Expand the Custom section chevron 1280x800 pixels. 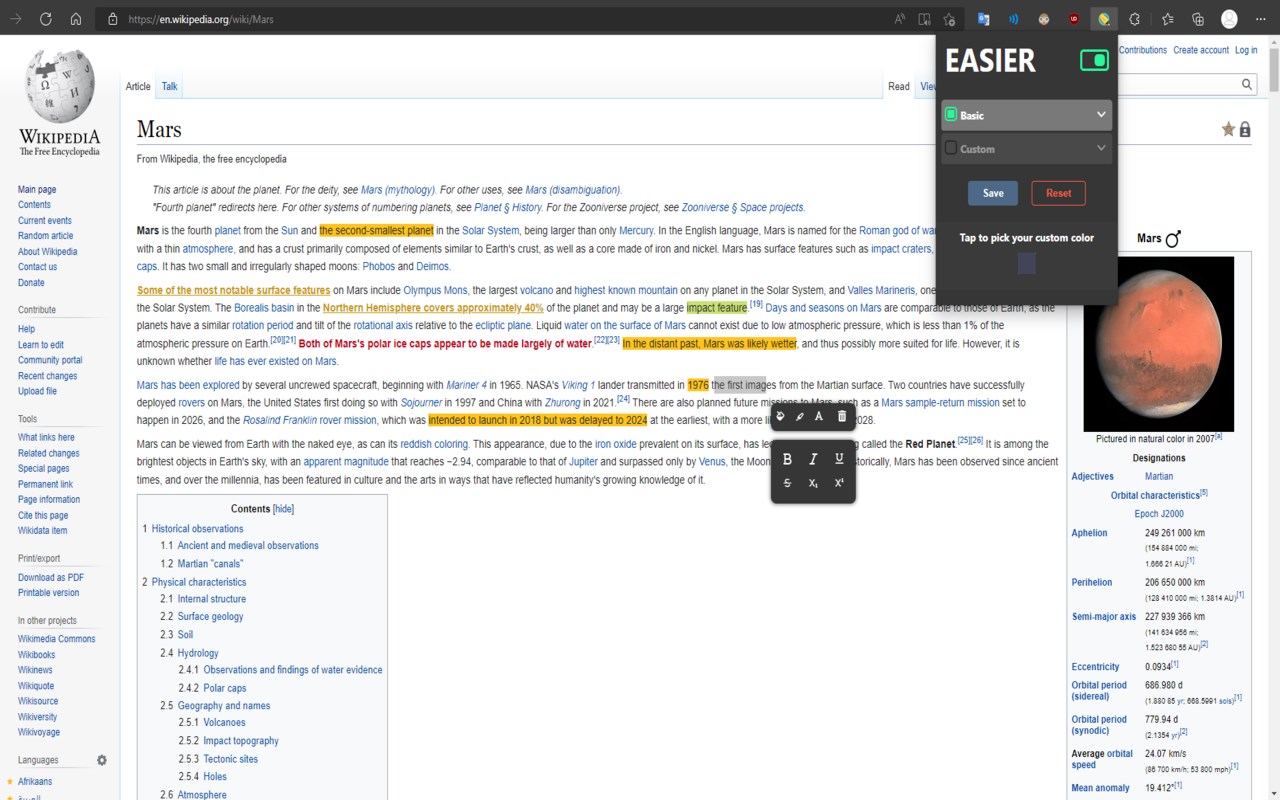tap(1101, 148)
